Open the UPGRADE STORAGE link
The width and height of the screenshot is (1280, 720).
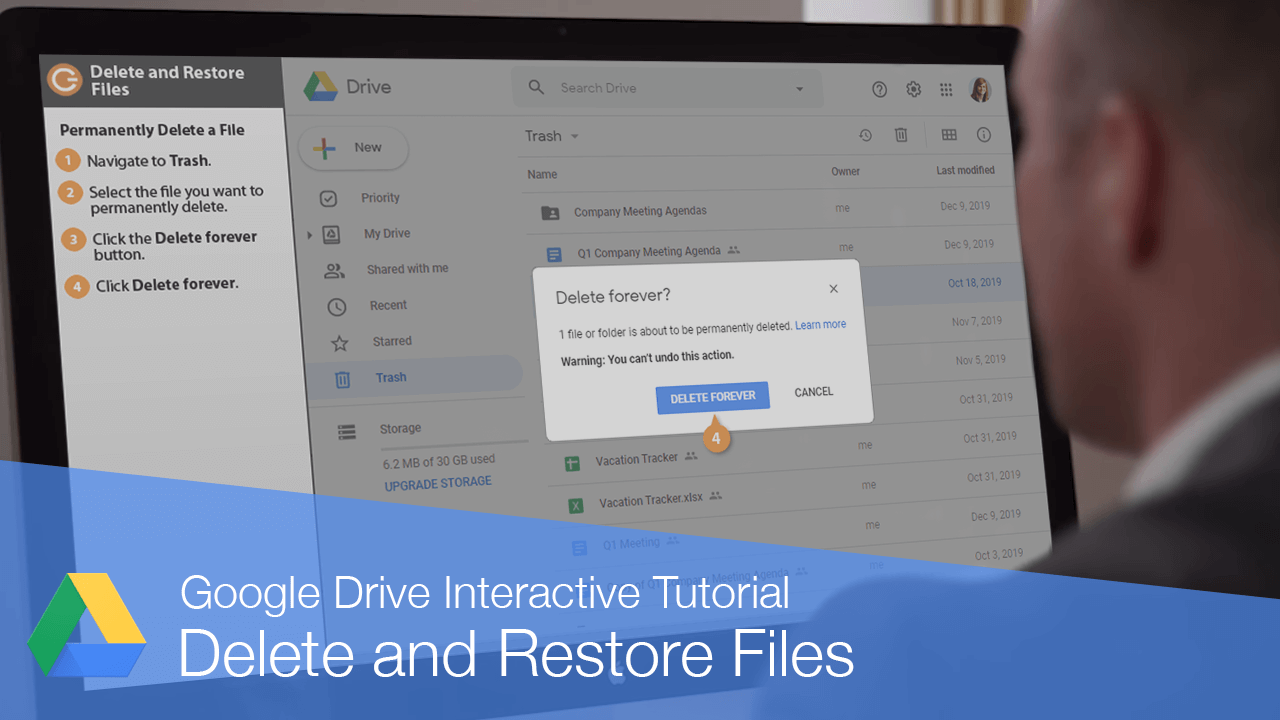[438, 482]
